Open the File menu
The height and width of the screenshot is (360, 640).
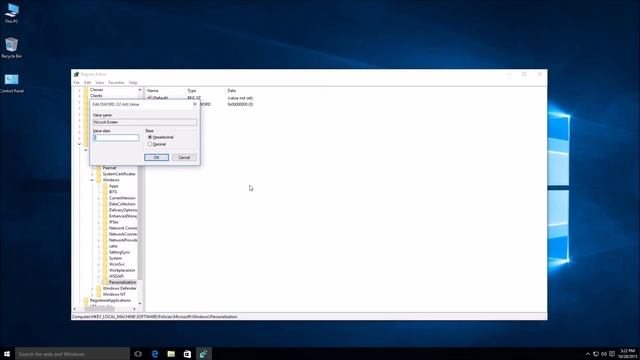click(x=77, y=82)
